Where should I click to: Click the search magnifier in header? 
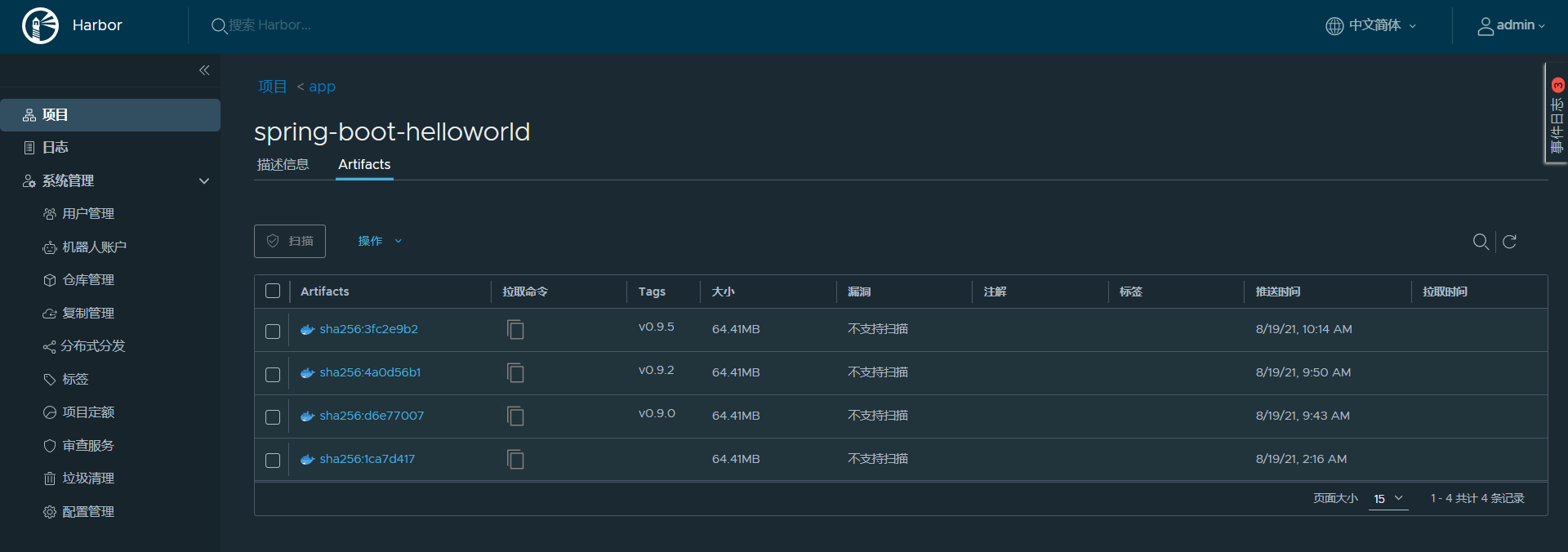(219, 26)
